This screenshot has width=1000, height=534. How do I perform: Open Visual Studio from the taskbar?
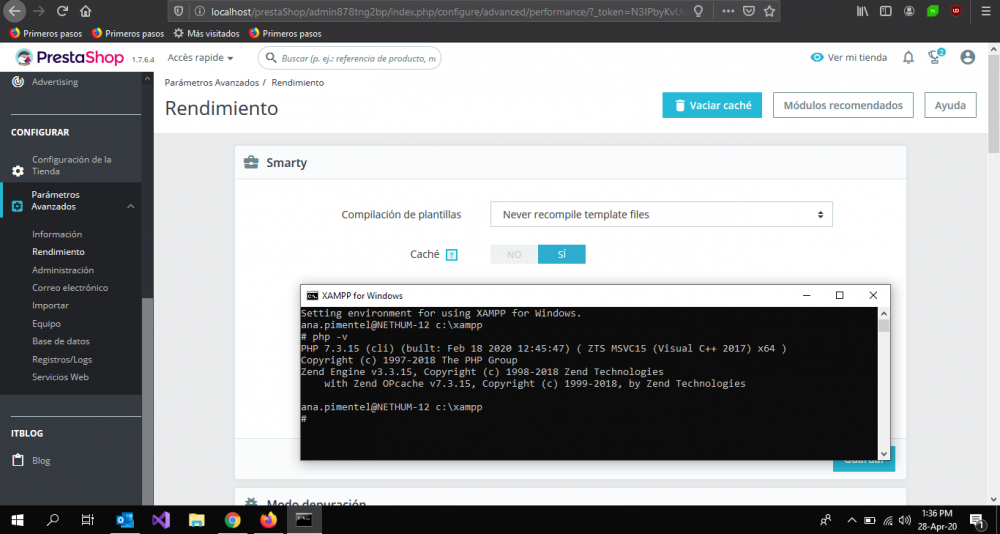pos(161,520)
